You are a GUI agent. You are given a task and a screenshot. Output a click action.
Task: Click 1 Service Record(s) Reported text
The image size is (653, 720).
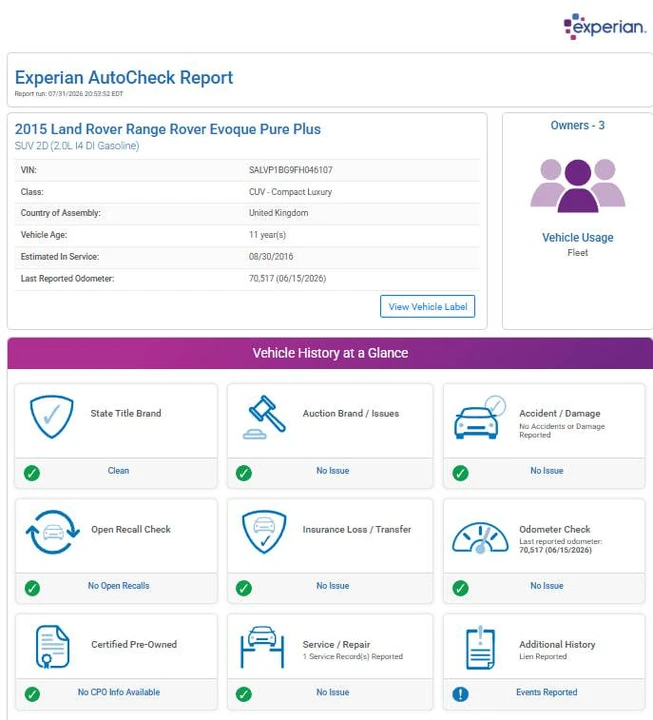353,657
